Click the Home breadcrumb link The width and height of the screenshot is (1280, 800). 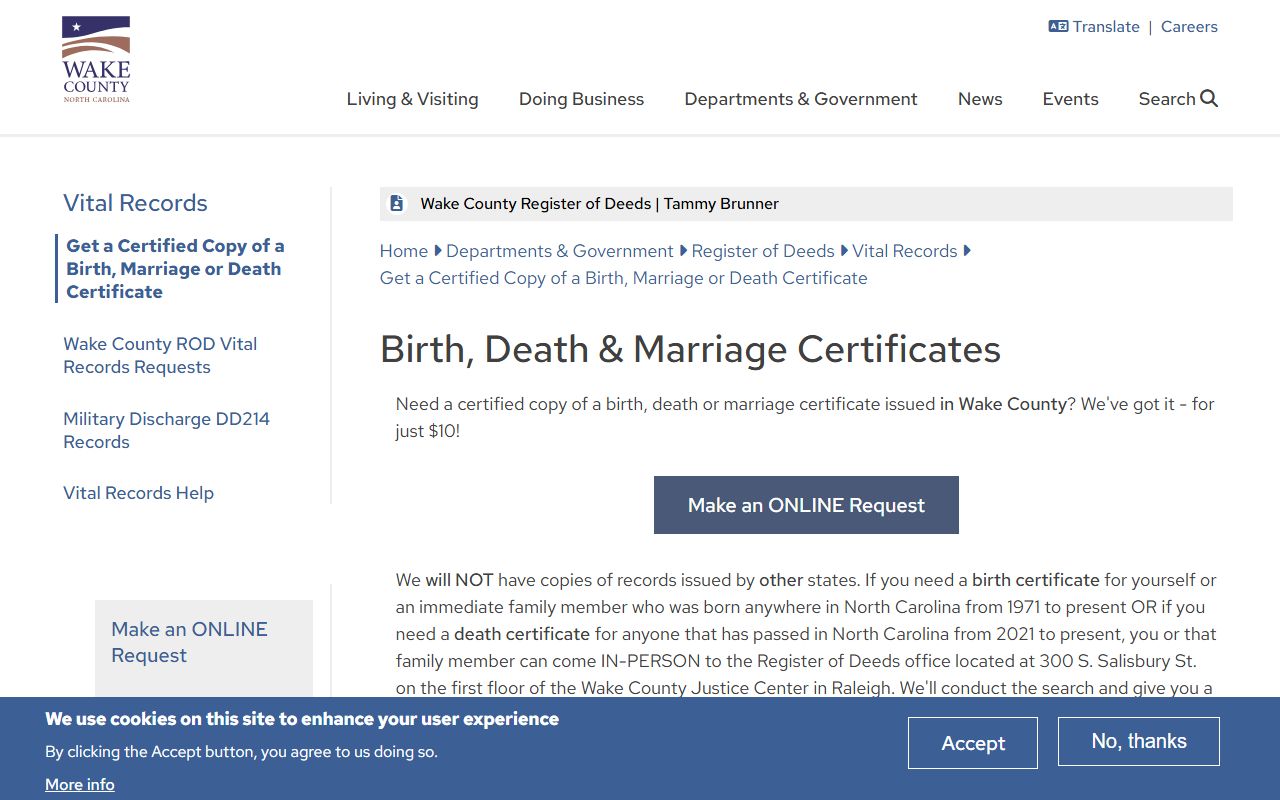[x=404, y=251]
